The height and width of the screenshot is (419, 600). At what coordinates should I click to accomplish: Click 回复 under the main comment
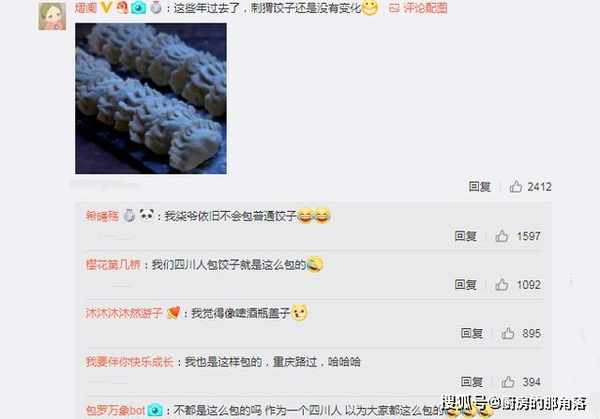(479, 186)
